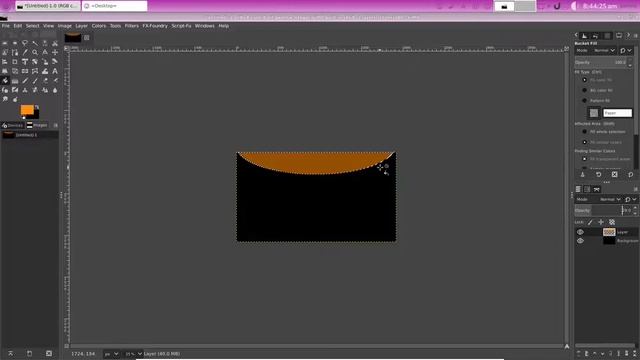Open left dock tab configuration menu
The height and width of the screenshot is (360, 640).
pyautogui.click(x=56, y=125)
